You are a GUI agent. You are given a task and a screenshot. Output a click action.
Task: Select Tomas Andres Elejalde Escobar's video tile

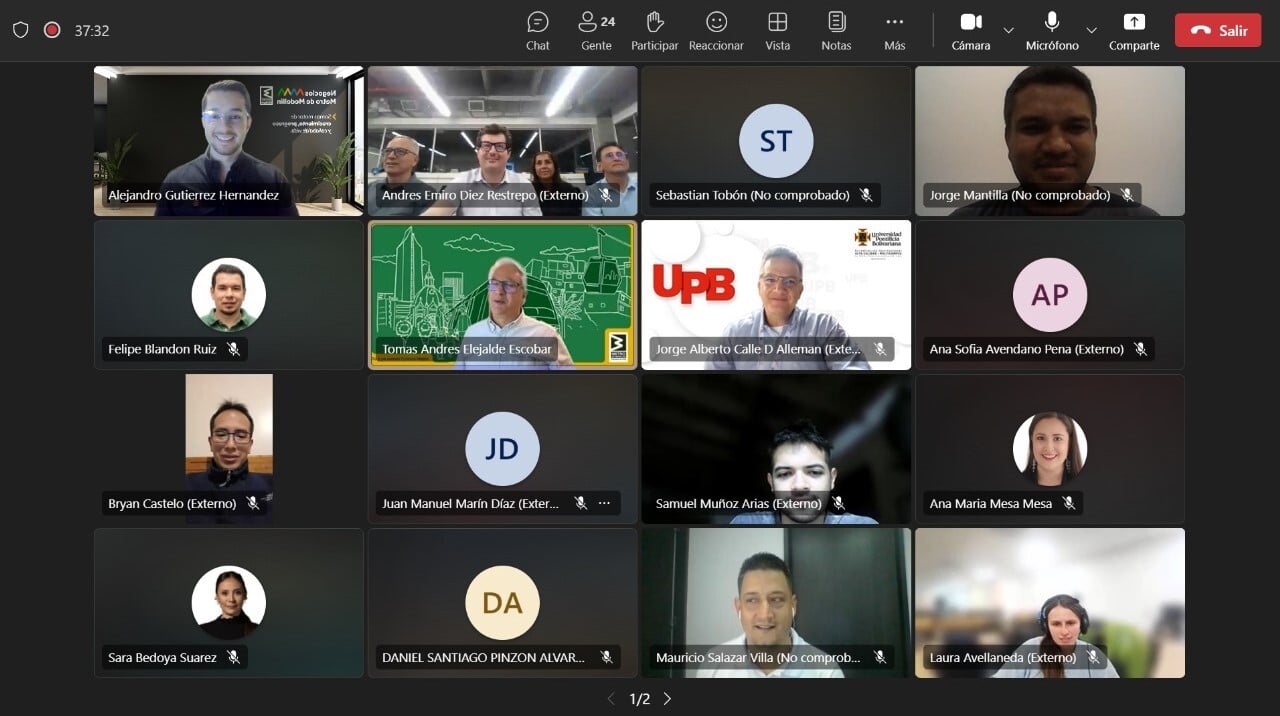(x=502, y=294)
